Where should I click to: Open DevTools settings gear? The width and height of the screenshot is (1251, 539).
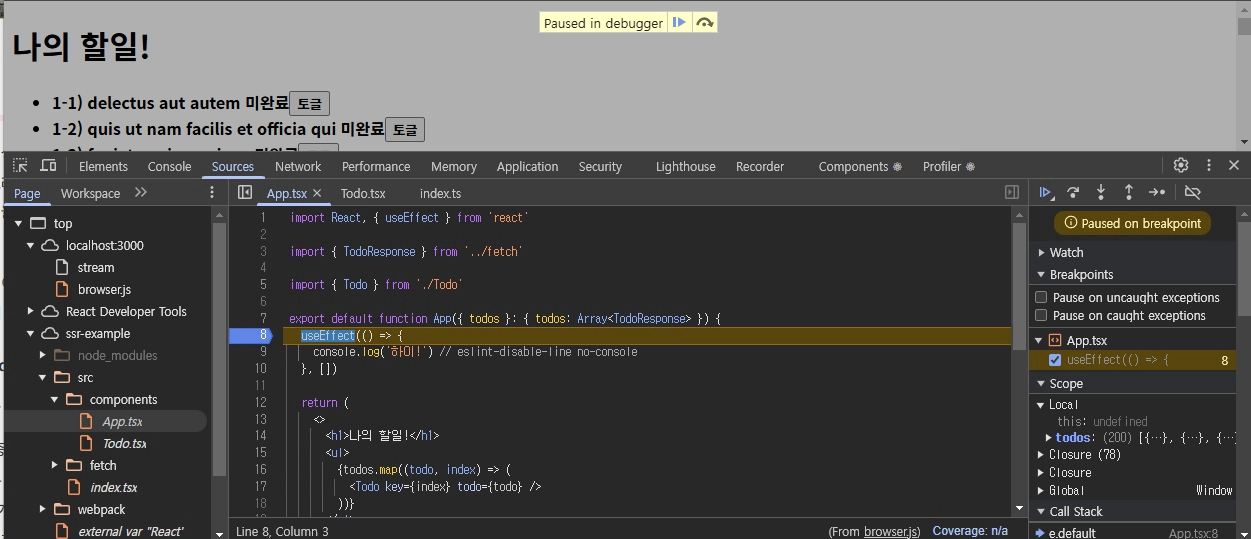[1181, 165]
